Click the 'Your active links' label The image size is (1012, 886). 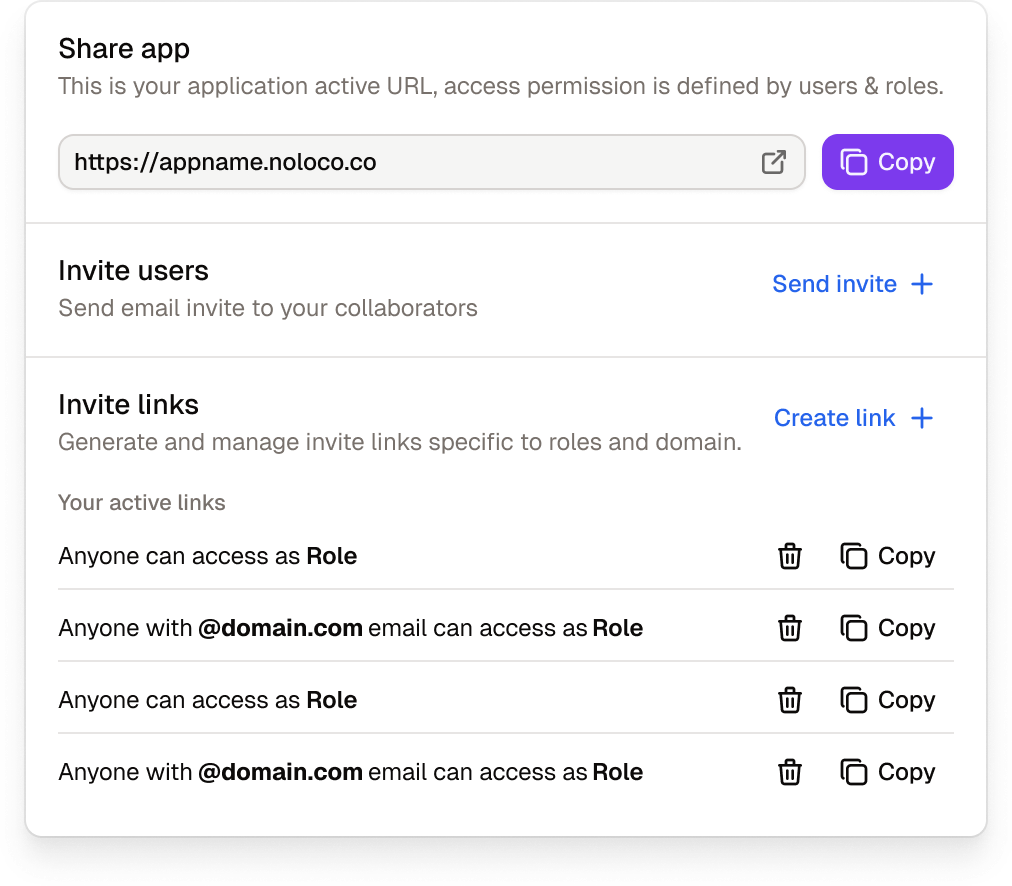click(x=142, y=503)
